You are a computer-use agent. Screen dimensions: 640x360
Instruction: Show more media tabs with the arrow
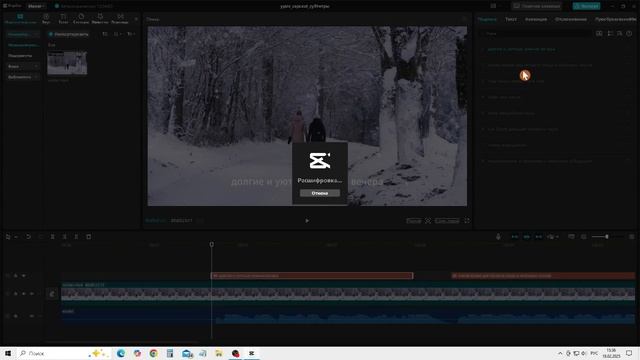[136, 19]
